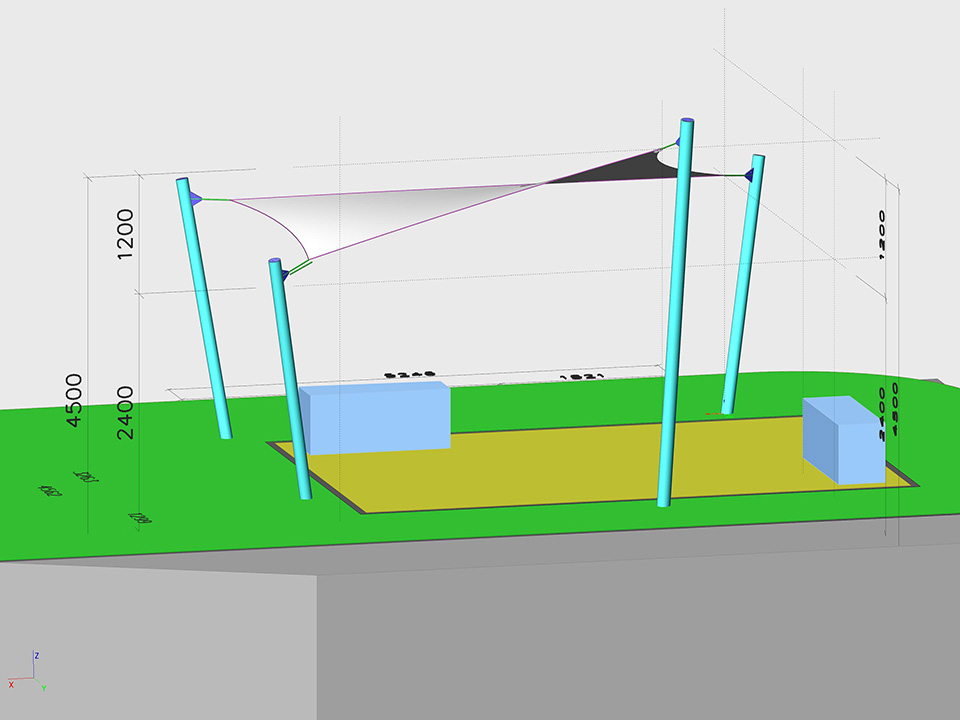
Task: Click the red X axis label
Action: click(11, 684)
